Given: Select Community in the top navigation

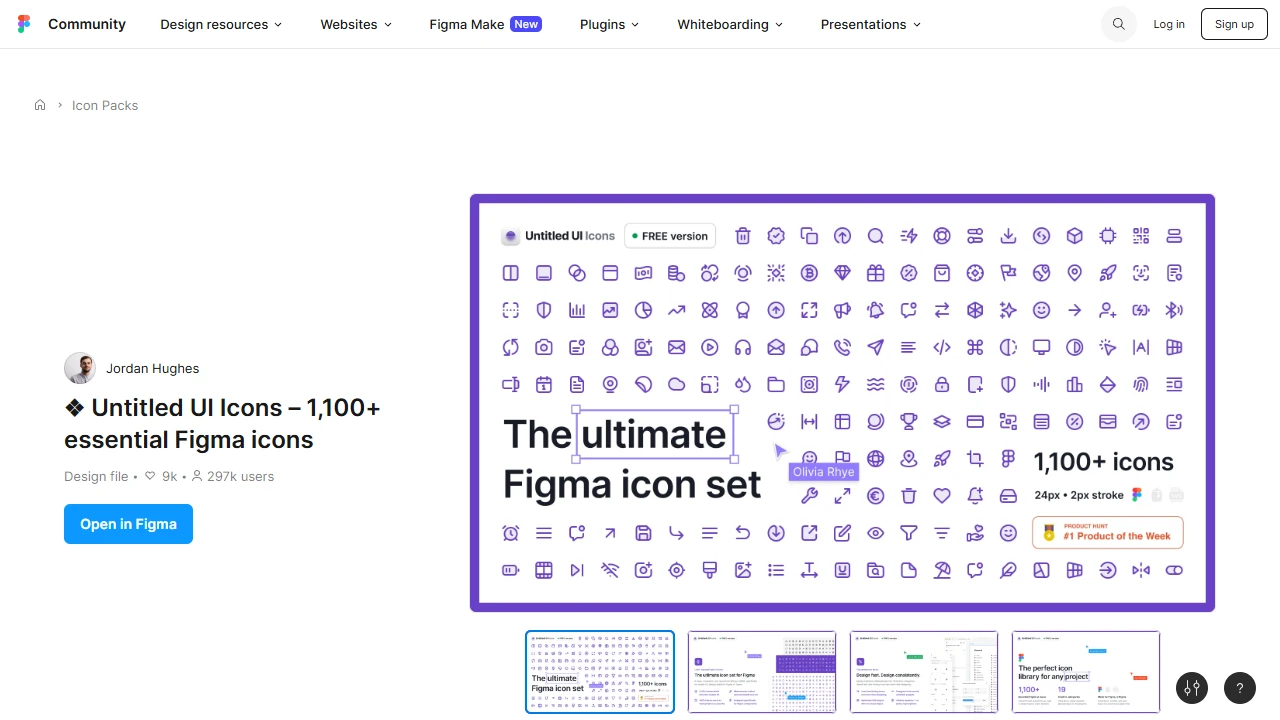Looking at the screenshot, I should pos(87,23).
